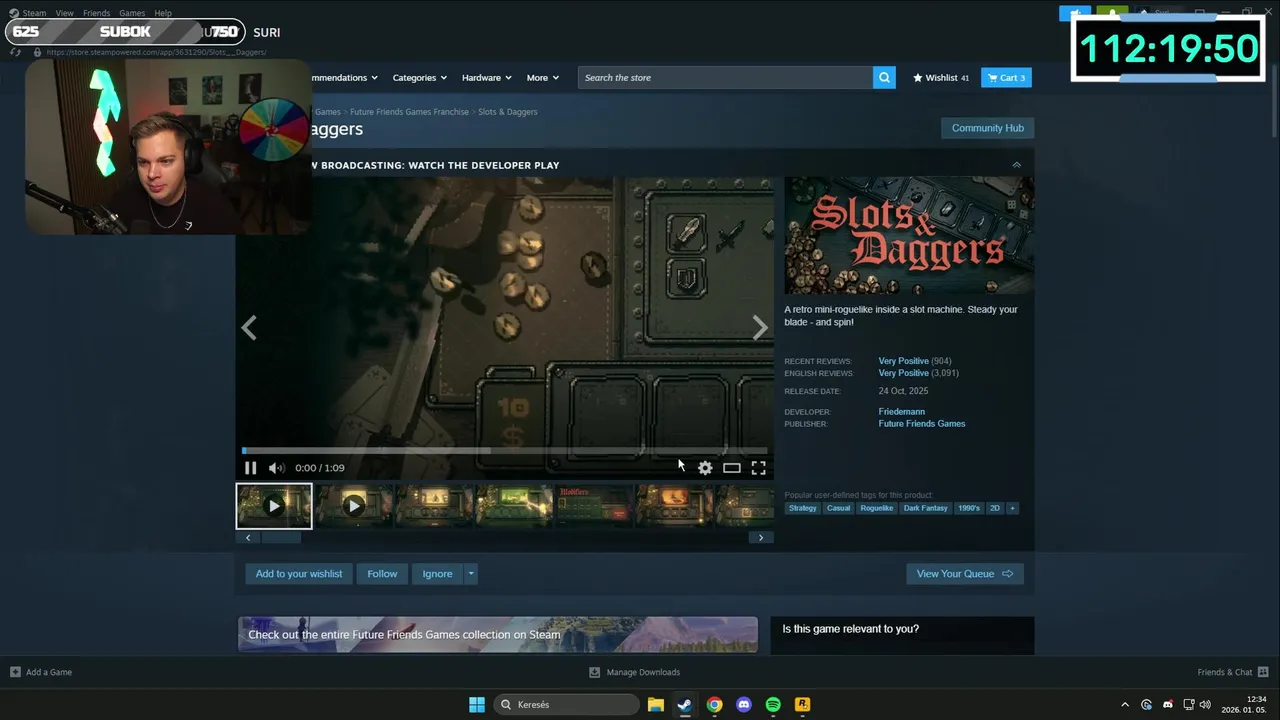The width and height of the screenshot is (1280, 720).
Task: Open the Friends menu
Action: pyautogui.click(x=97, y=13)
